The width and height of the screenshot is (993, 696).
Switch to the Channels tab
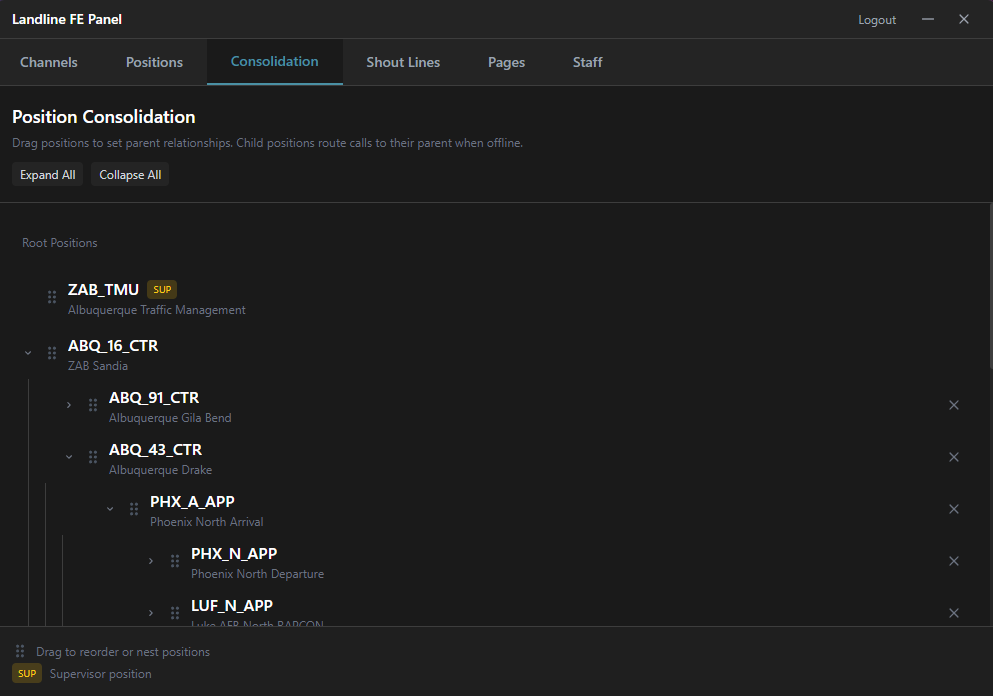pyautogui.click(x=49, y=62)
